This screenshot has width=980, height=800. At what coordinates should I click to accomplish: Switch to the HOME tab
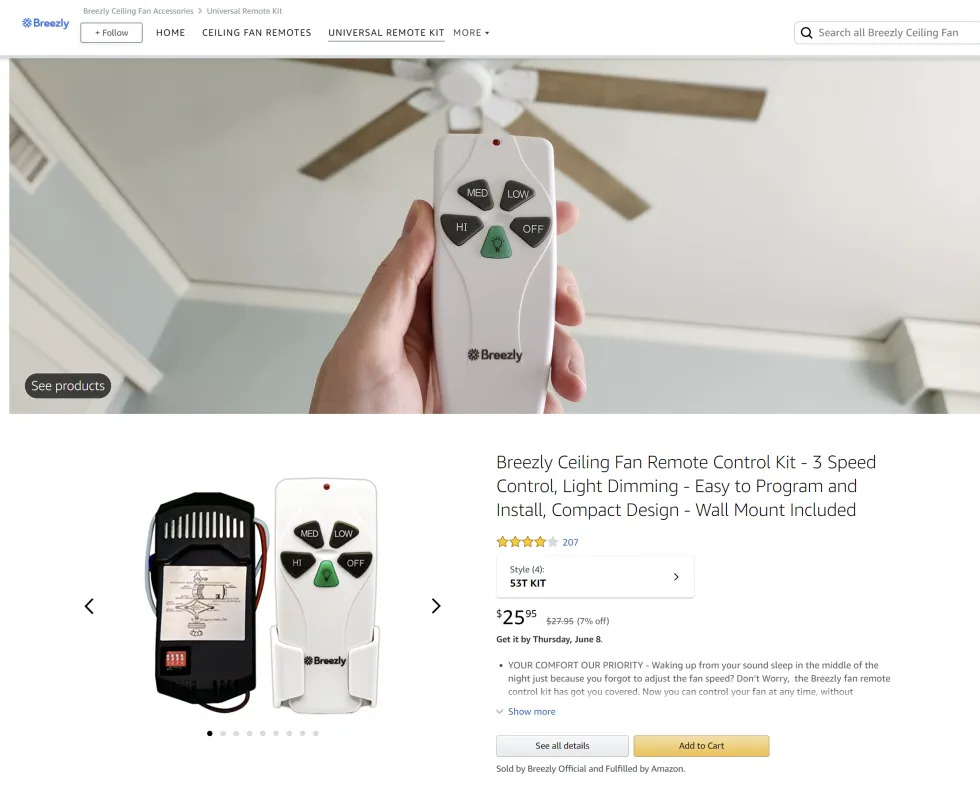tap(170, 32)
